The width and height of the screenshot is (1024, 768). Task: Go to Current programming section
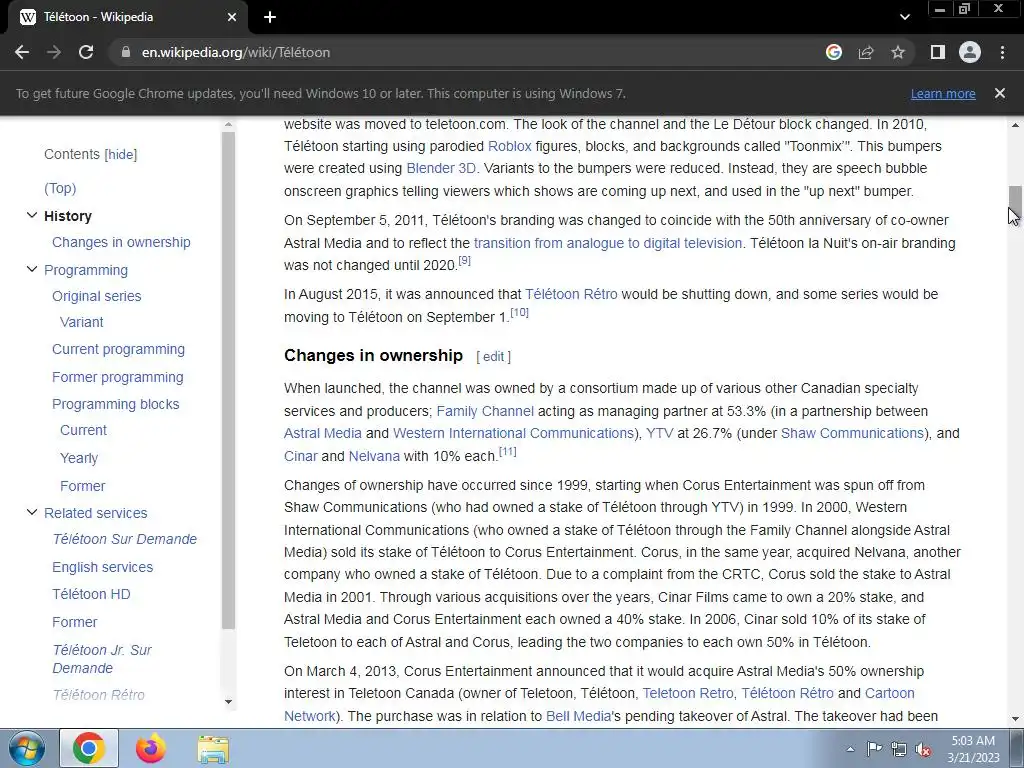point(119,349)
